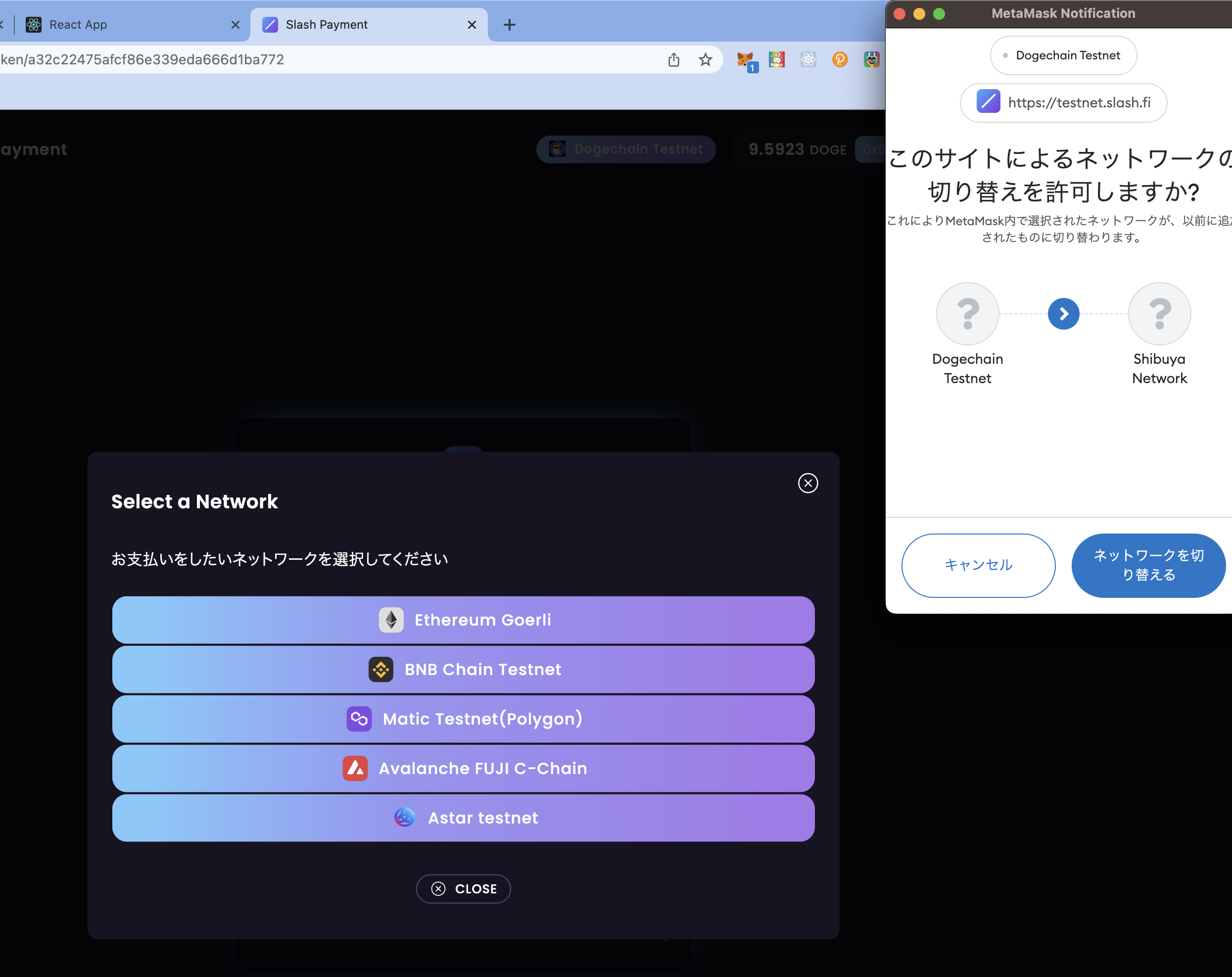
Task: Bookmark page with the star icon
Action: pos(705,59)
